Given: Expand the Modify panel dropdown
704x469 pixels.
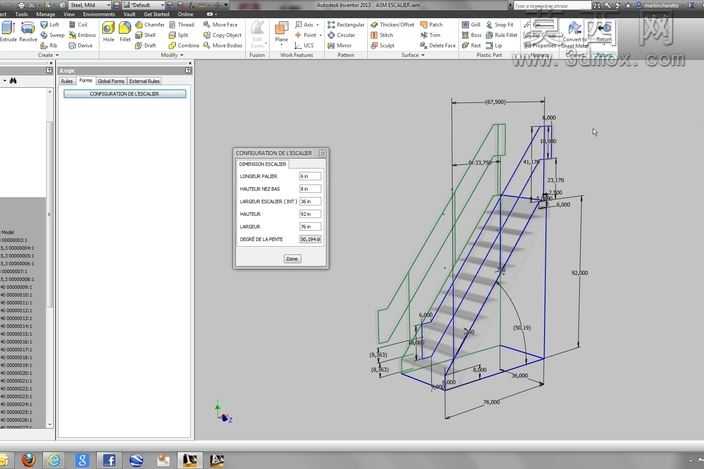Looking at the screenshot, I should click(x=172, y=55).
